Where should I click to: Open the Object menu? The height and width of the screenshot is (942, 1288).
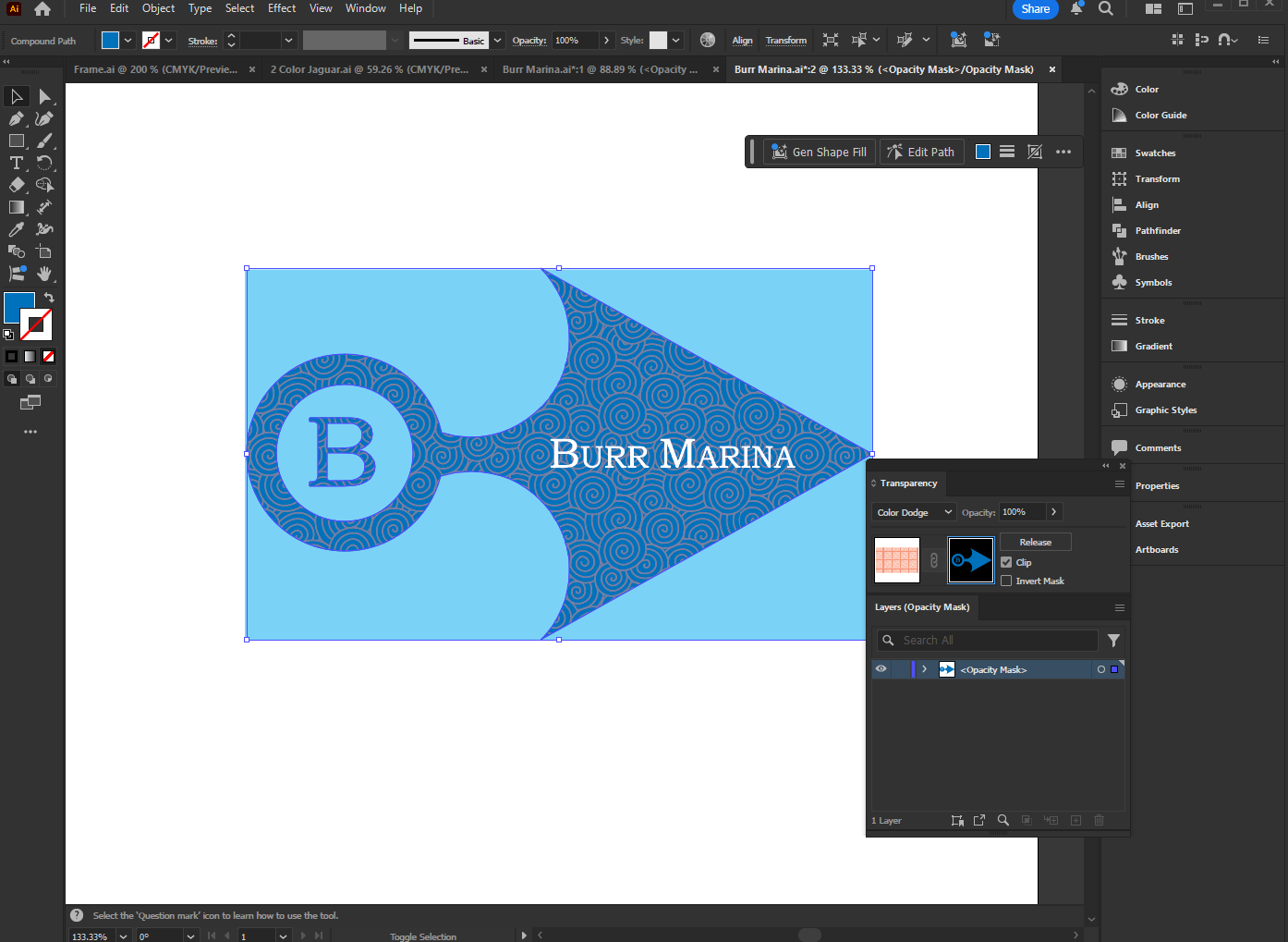[158, 8]
